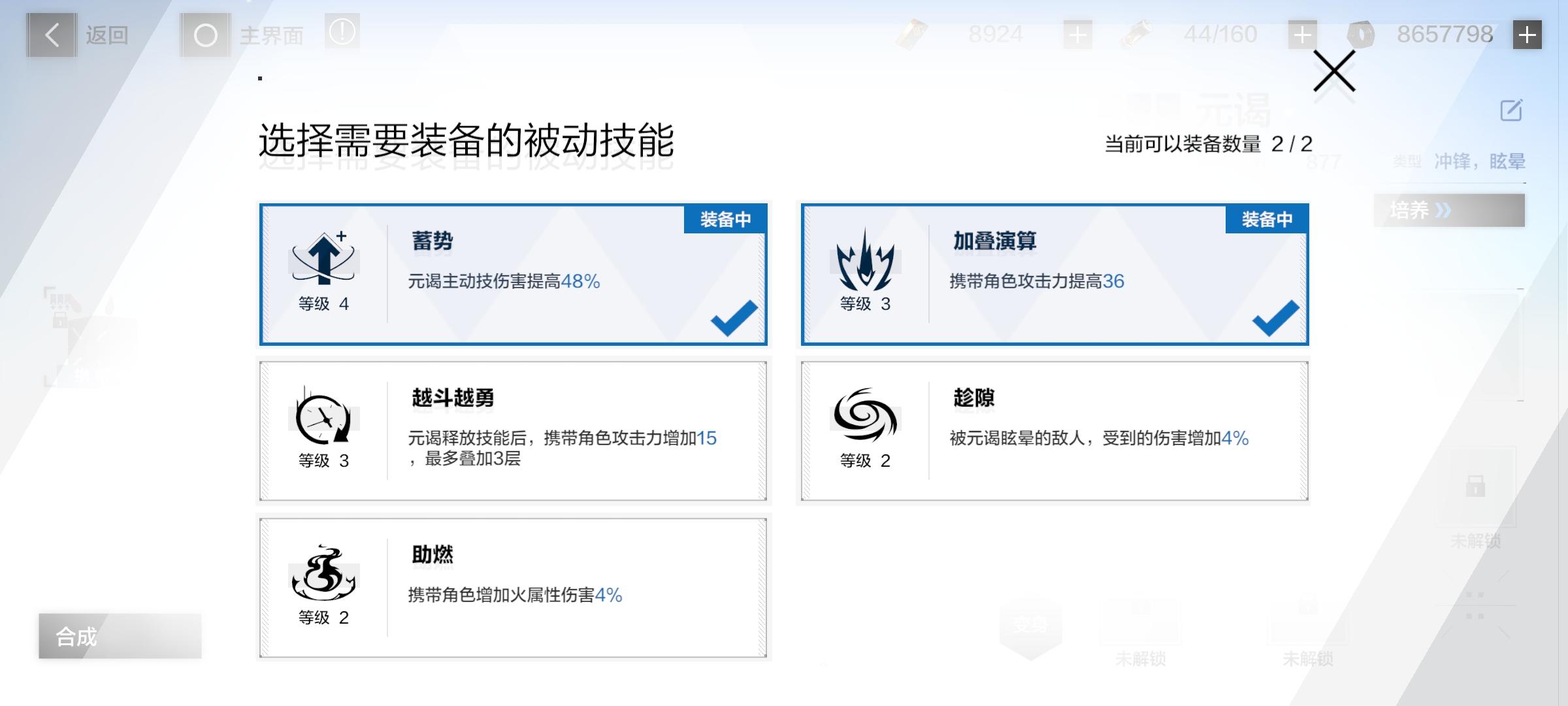Click the 返回 label
Screen dimensions: 1568x706
(106, 35)
